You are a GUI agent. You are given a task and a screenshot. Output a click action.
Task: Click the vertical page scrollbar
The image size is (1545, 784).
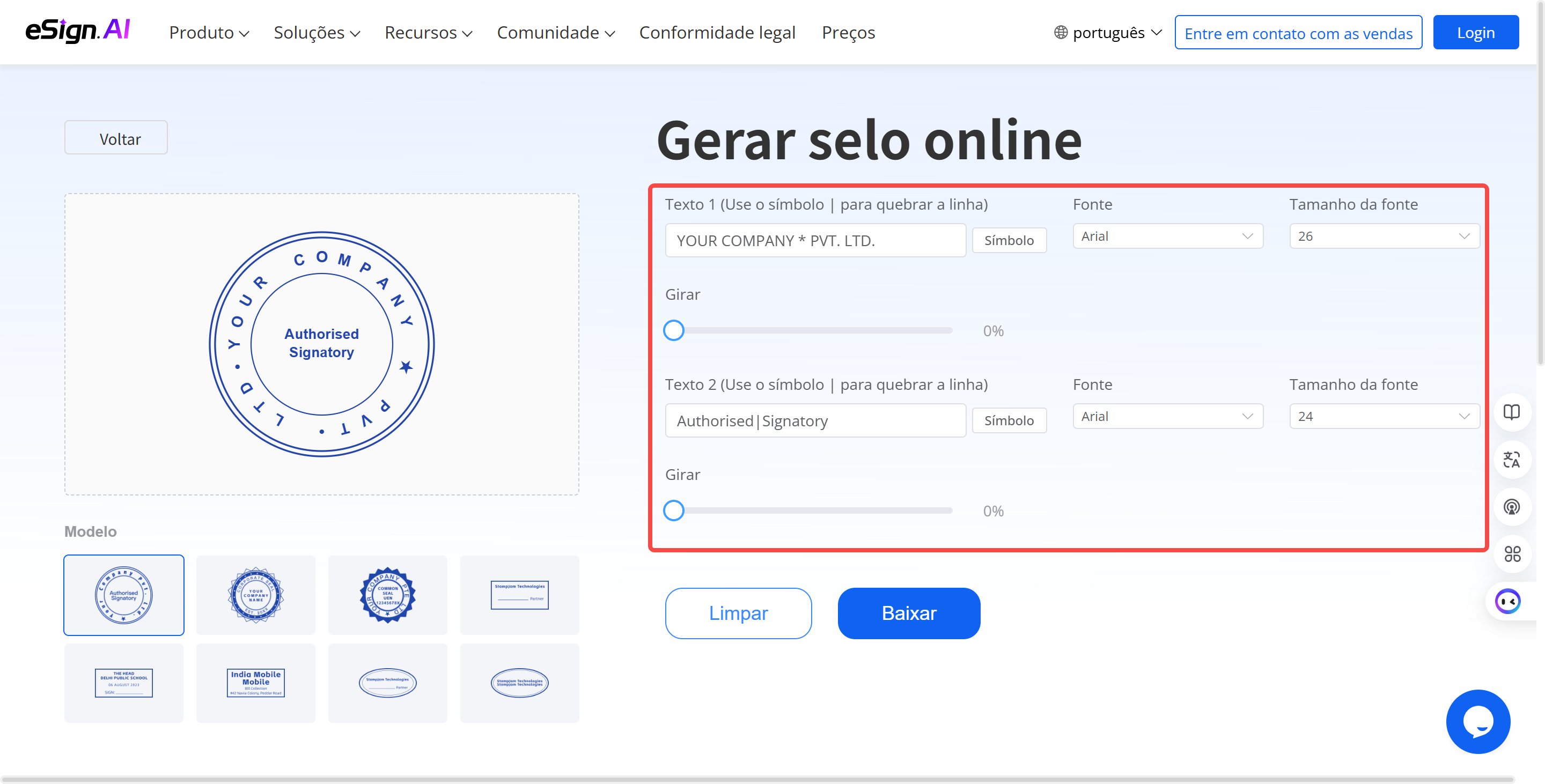coord(1541,182)
